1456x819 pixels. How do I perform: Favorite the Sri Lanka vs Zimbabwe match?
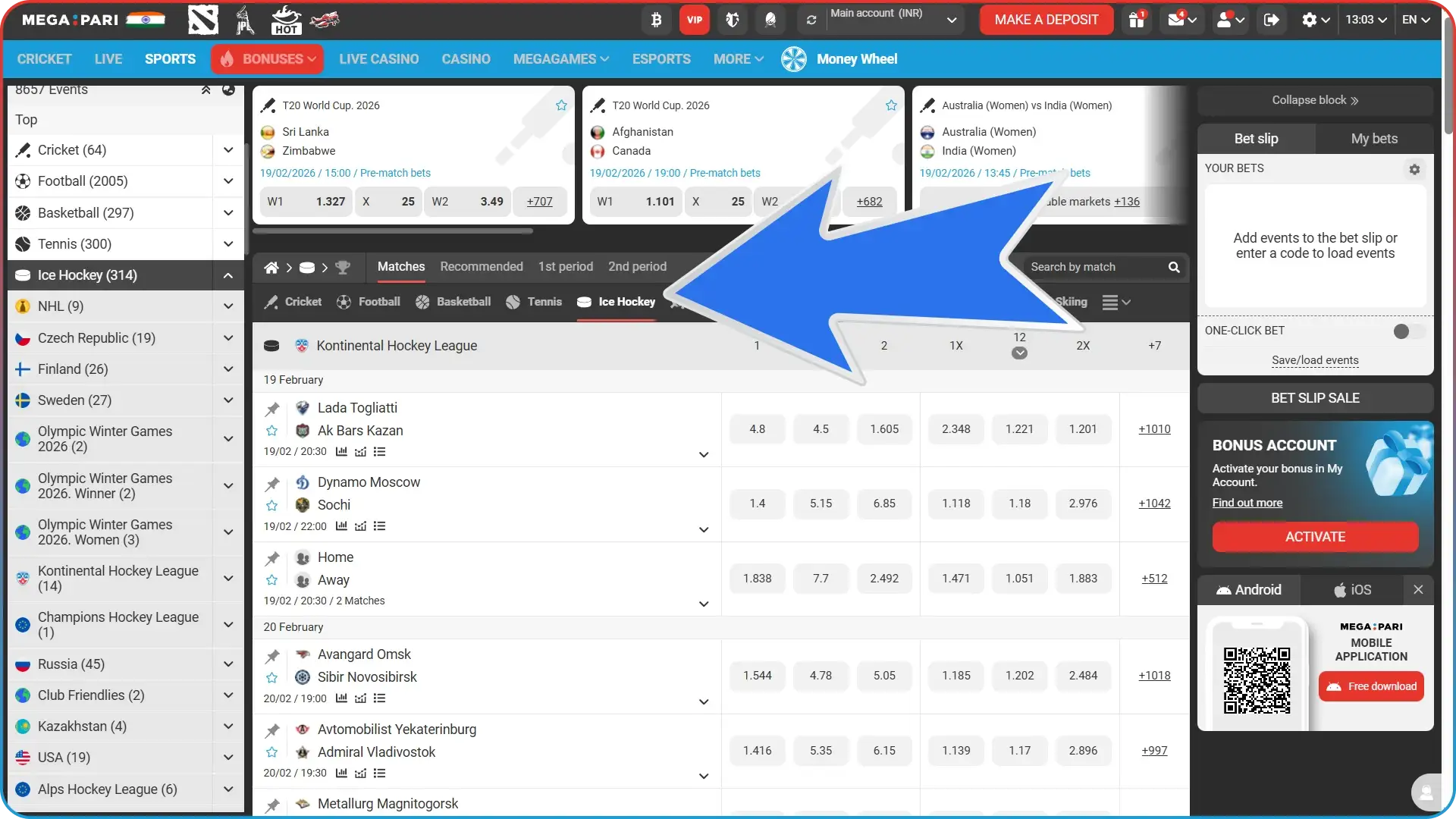point(560,105)
